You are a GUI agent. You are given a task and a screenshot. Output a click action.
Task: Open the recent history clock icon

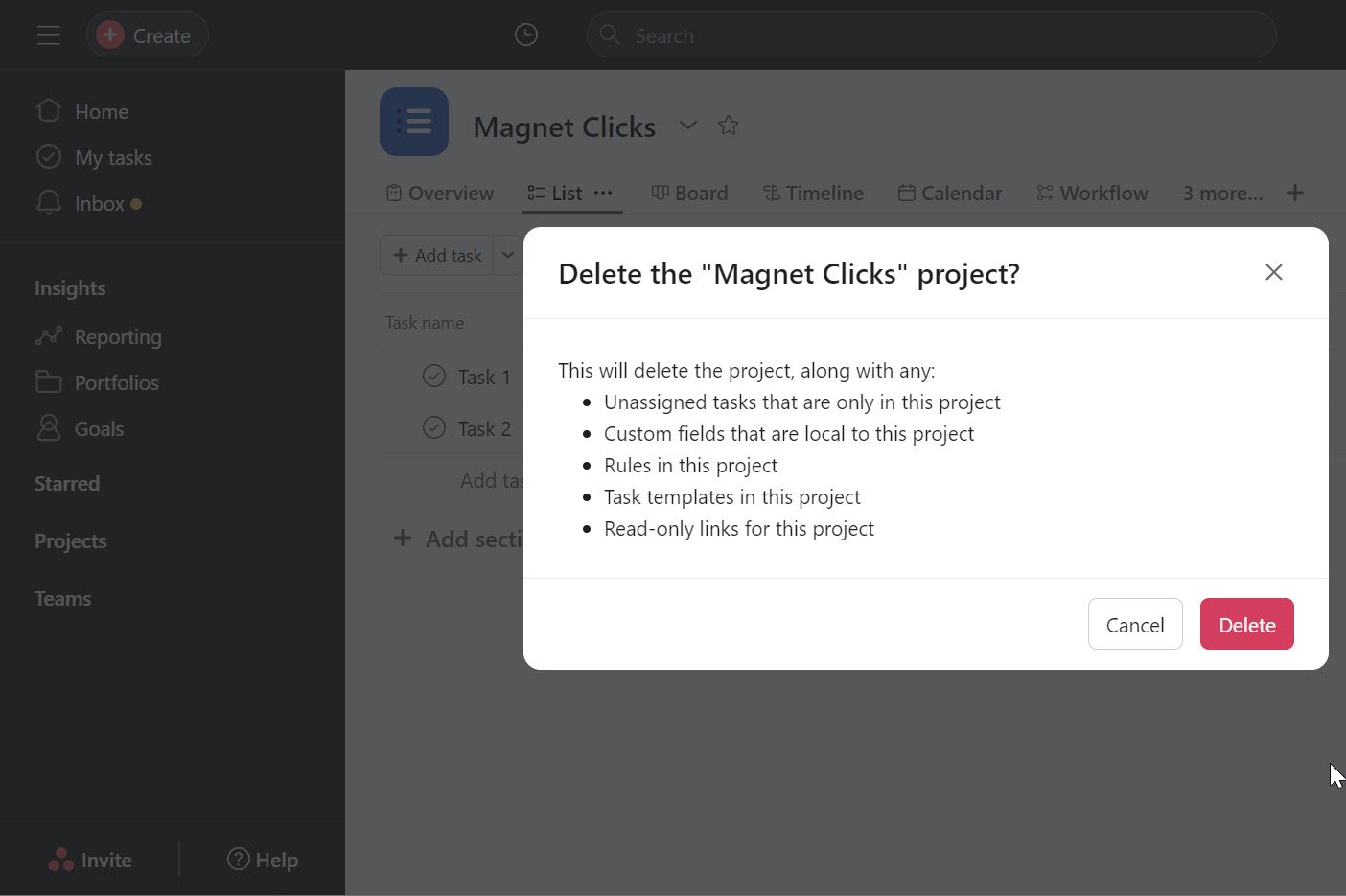point(526,35)
